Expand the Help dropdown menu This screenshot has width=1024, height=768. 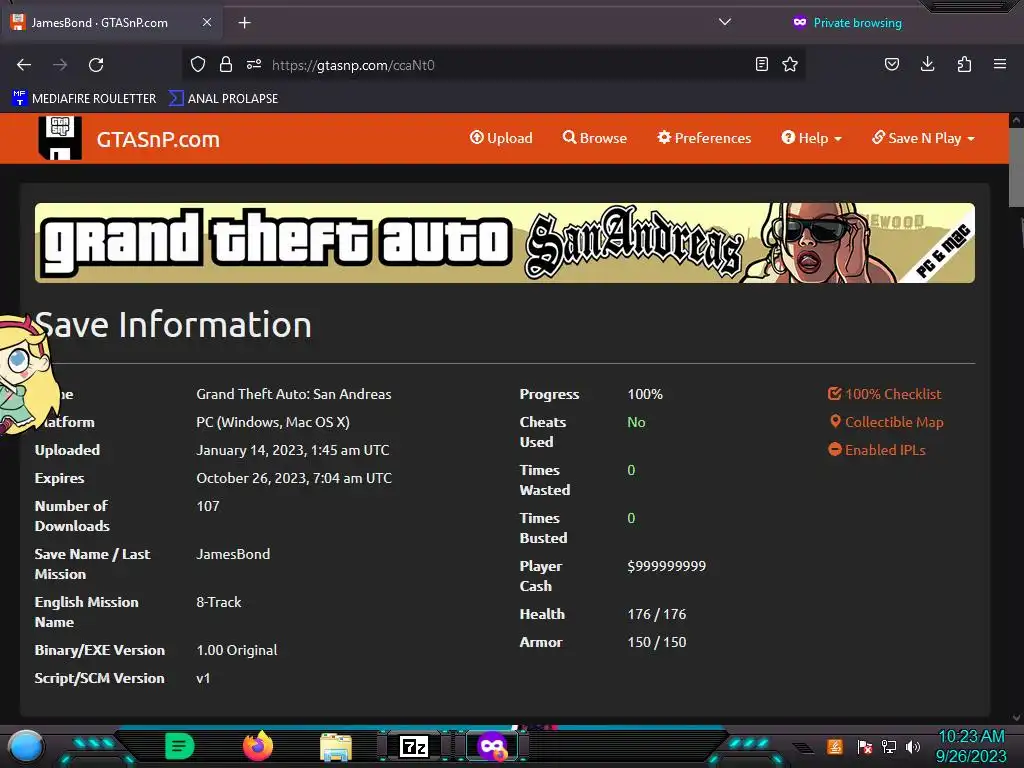812,138
